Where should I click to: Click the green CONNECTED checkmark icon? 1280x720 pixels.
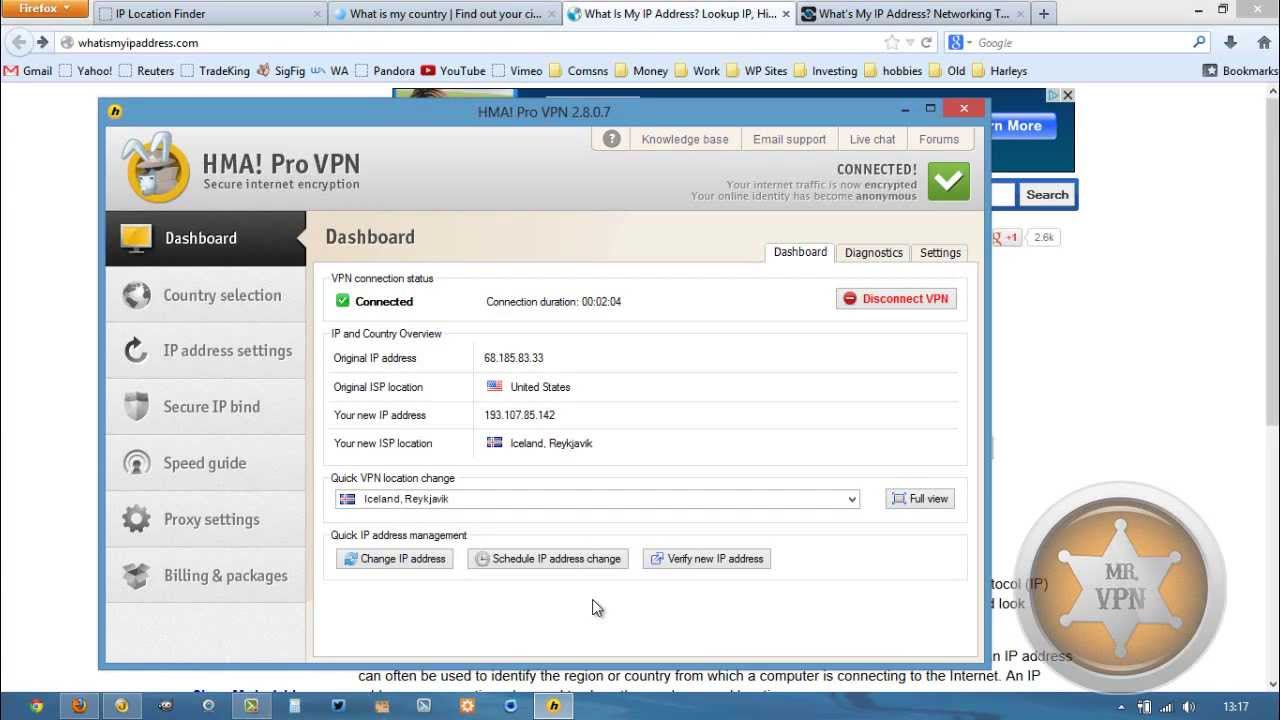tap(948, 181)
